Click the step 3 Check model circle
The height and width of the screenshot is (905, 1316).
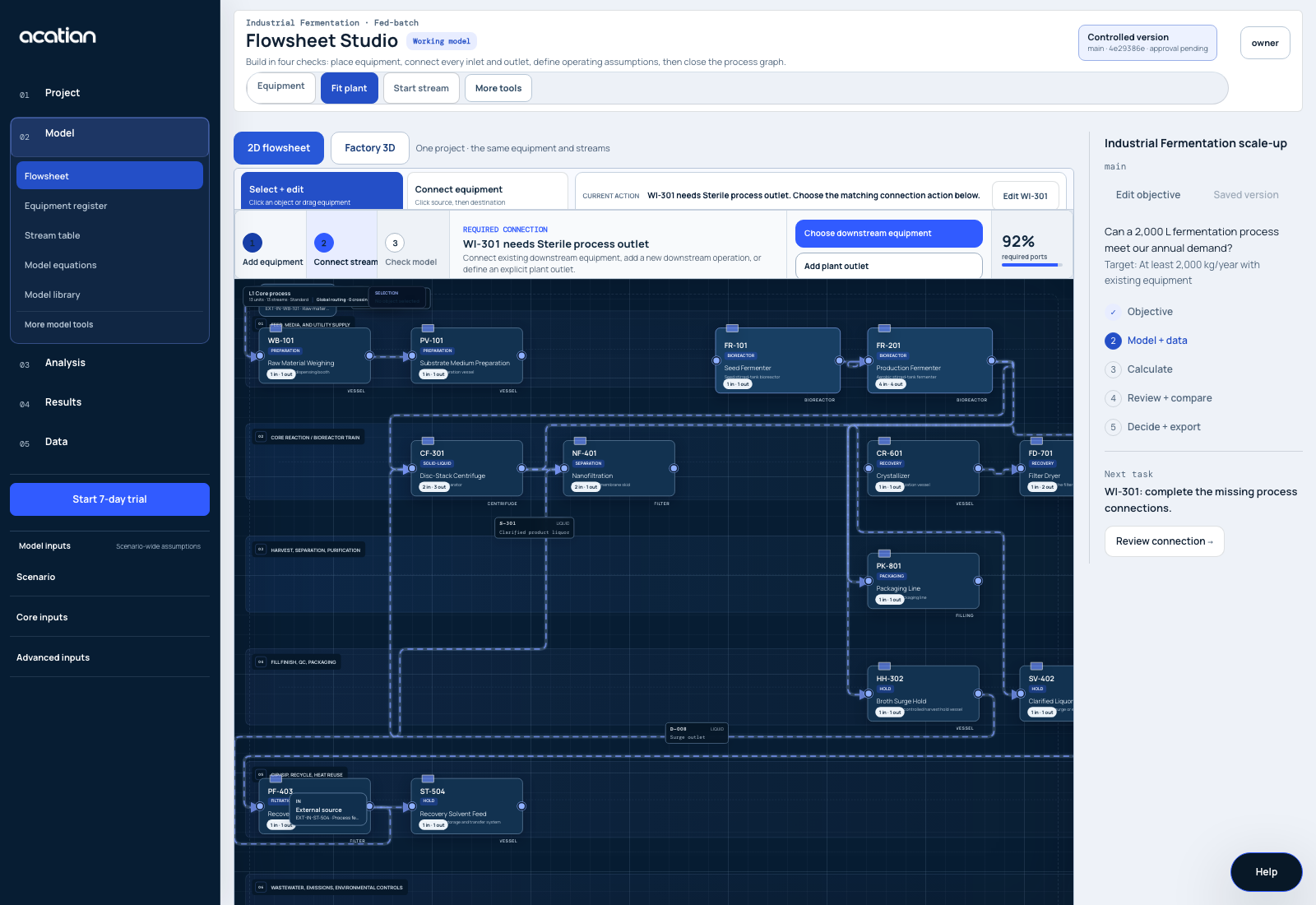[395, 243]
